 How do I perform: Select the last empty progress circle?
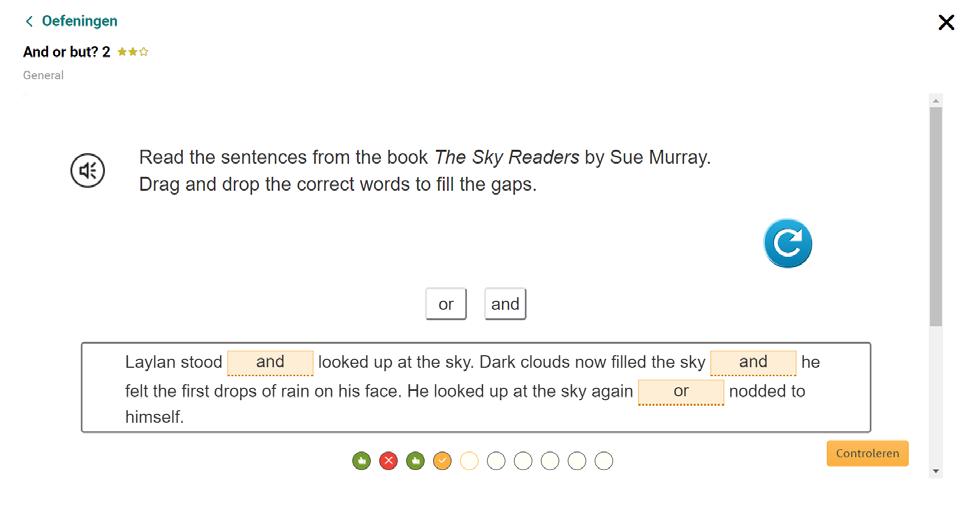[604, 461]
